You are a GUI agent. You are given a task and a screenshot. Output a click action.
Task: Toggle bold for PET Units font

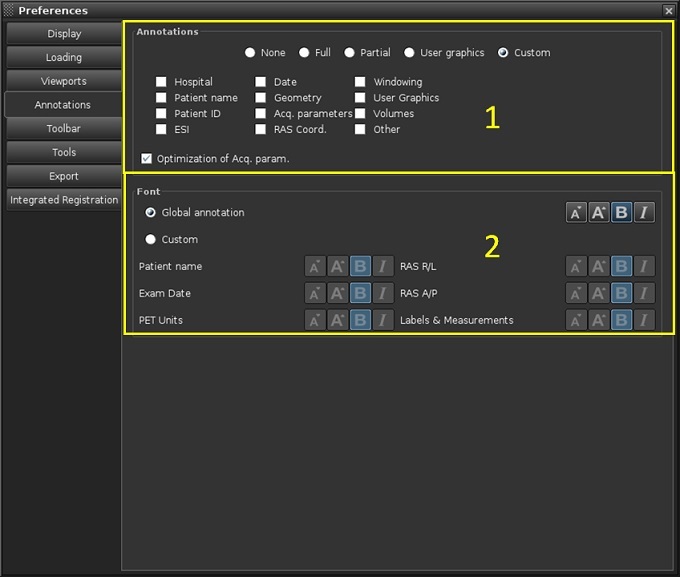point(361,321)
